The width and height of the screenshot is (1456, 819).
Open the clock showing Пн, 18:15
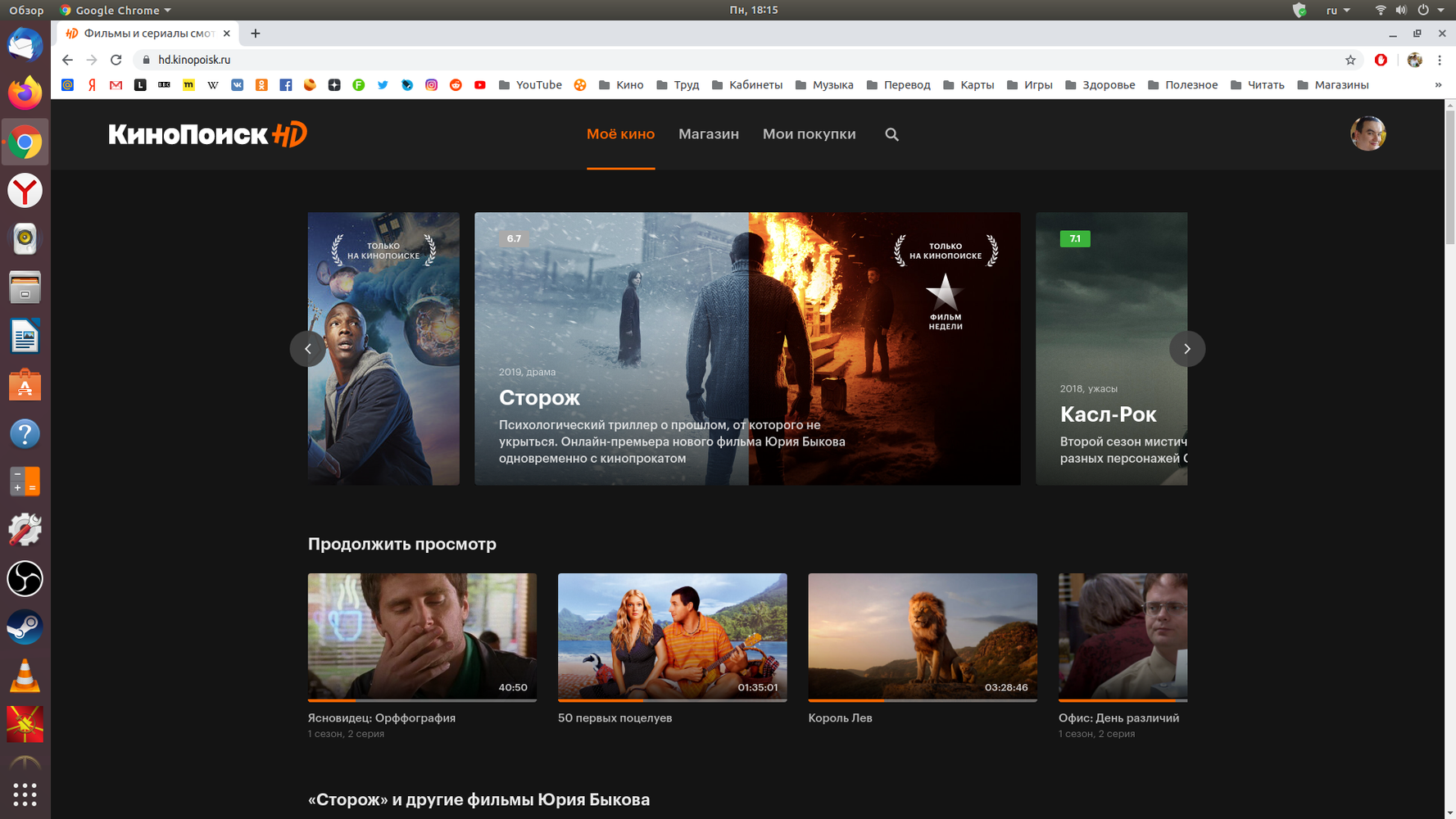[x=753, y=10]
